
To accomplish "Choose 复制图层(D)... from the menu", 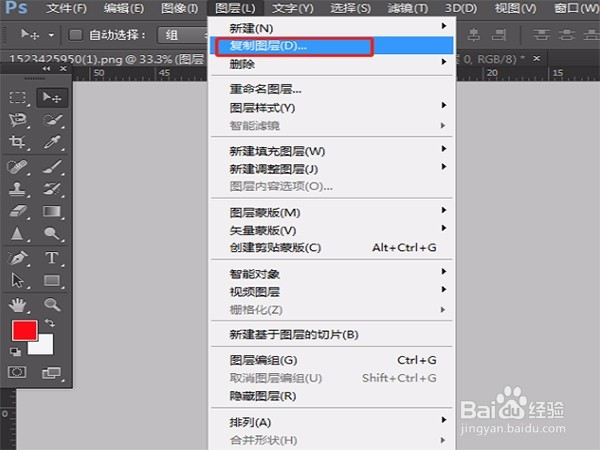I will click(x=331, y=46).
